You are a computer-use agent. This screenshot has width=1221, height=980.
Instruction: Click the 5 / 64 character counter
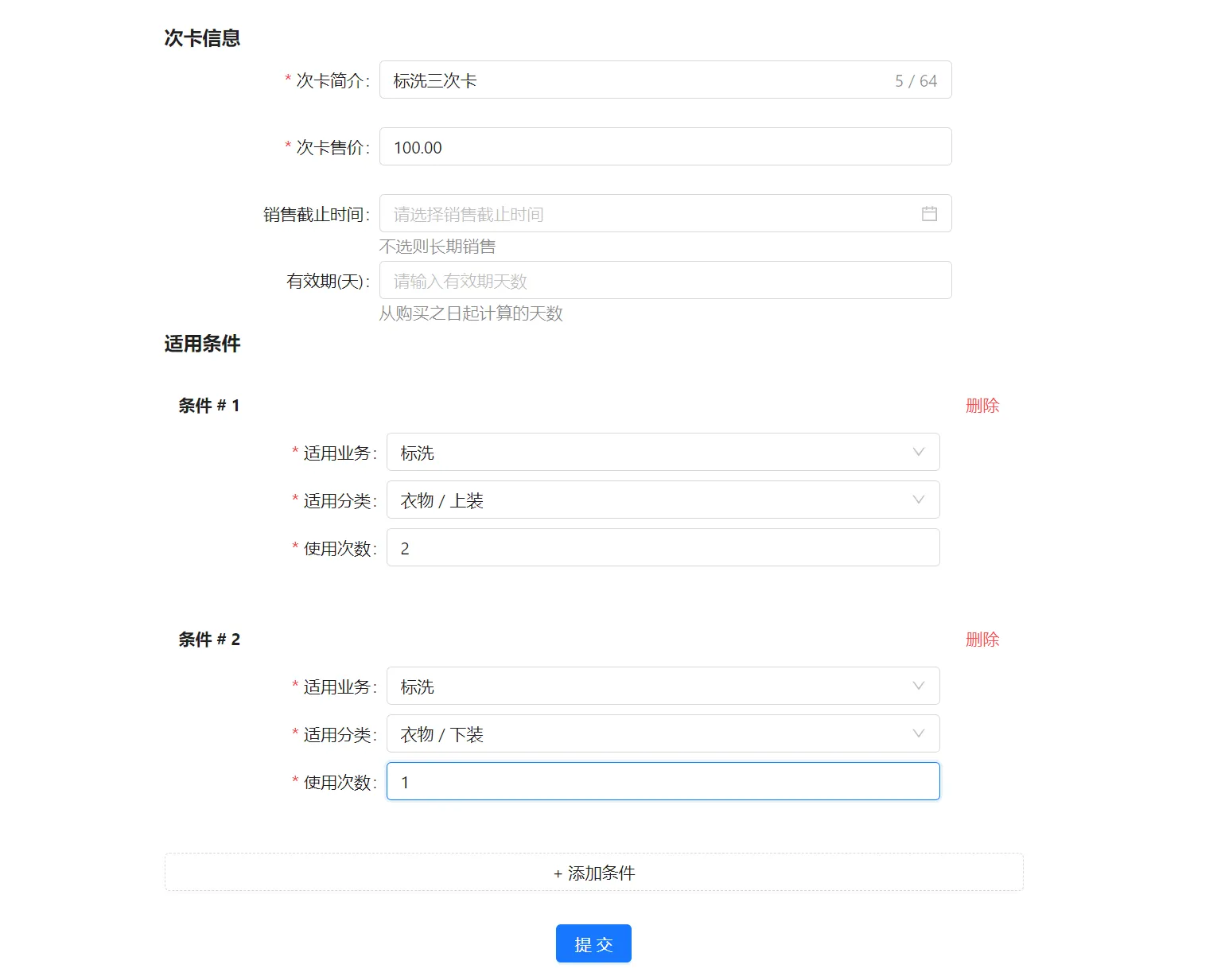[x=916, y=81]
